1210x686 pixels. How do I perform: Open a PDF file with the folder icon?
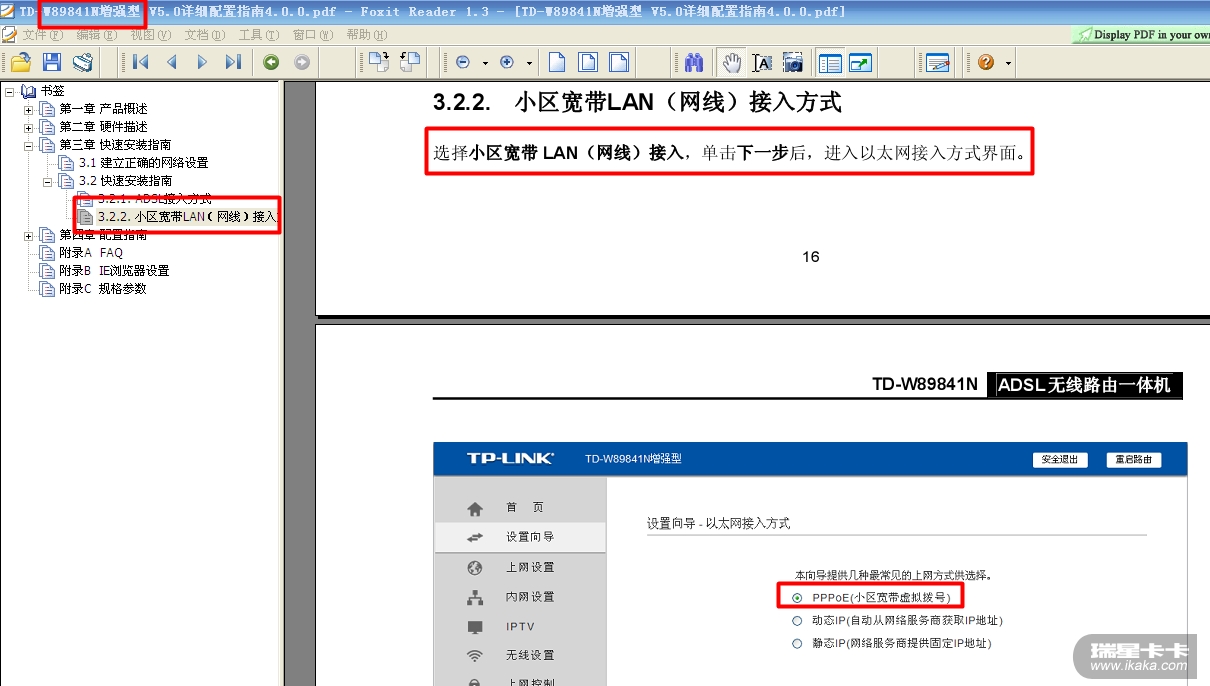[21, 62]
